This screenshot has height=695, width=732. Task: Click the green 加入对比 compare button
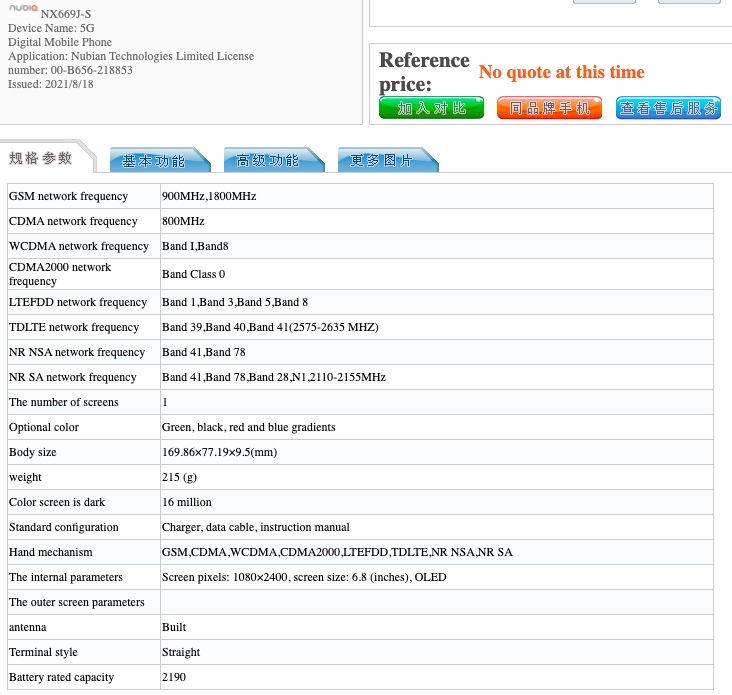[431, 108]
